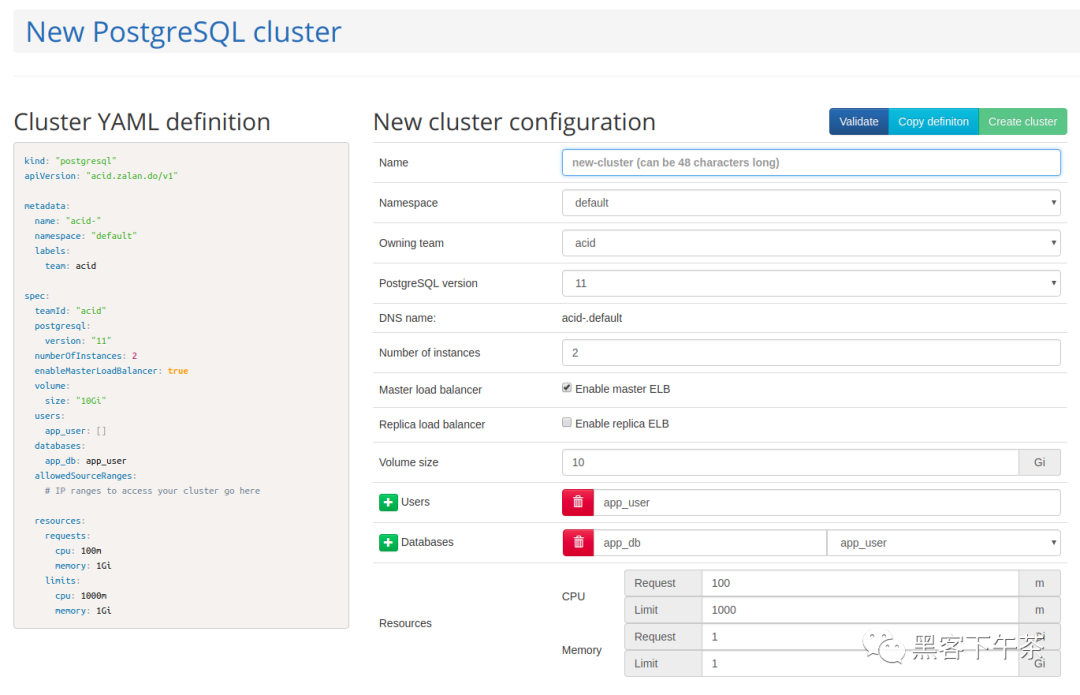Delete the app_user user with trash icon
Image resolution: width=1080 pixels, height=695 pixels.
point(578,502)
